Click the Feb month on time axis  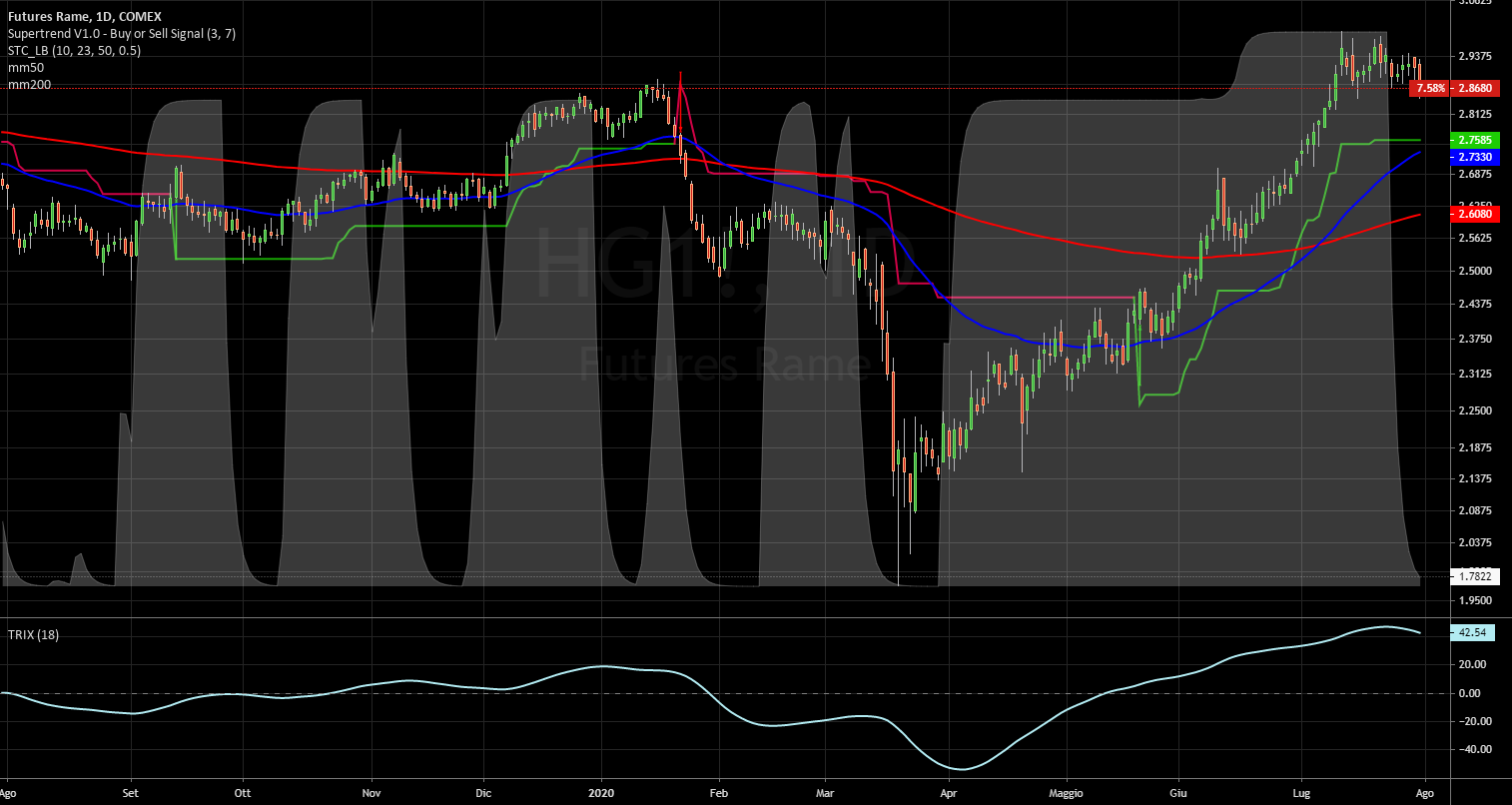(717, 792)
